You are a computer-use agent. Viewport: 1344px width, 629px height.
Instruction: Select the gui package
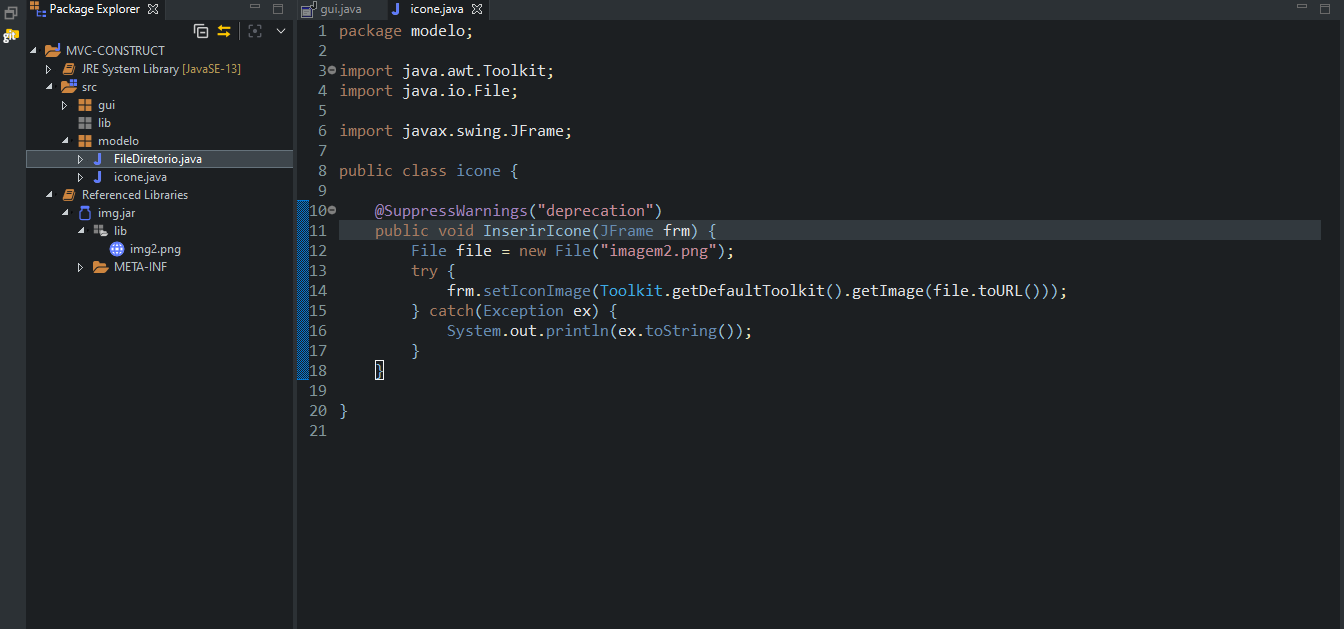click(x=106, y=105)
